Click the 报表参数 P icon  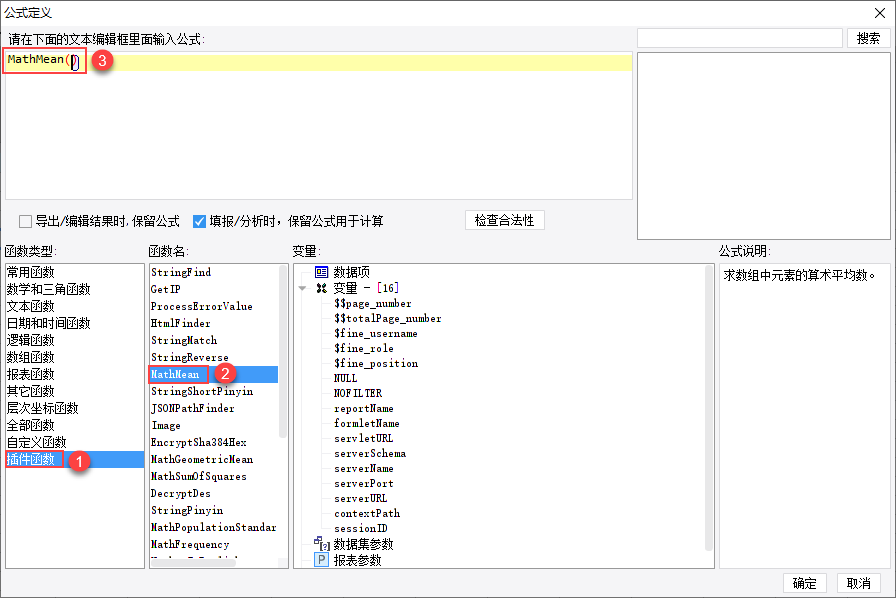(322, 560)
